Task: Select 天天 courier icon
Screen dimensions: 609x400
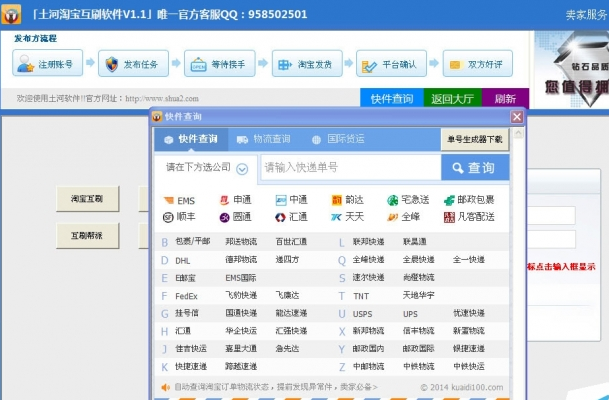Action: (348, 217)
